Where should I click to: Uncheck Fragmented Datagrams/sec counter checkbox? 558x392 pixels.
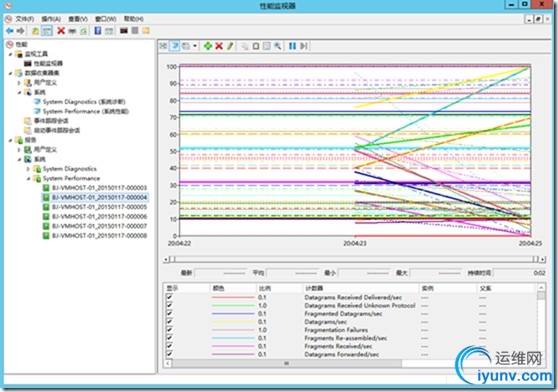(169, 313)
